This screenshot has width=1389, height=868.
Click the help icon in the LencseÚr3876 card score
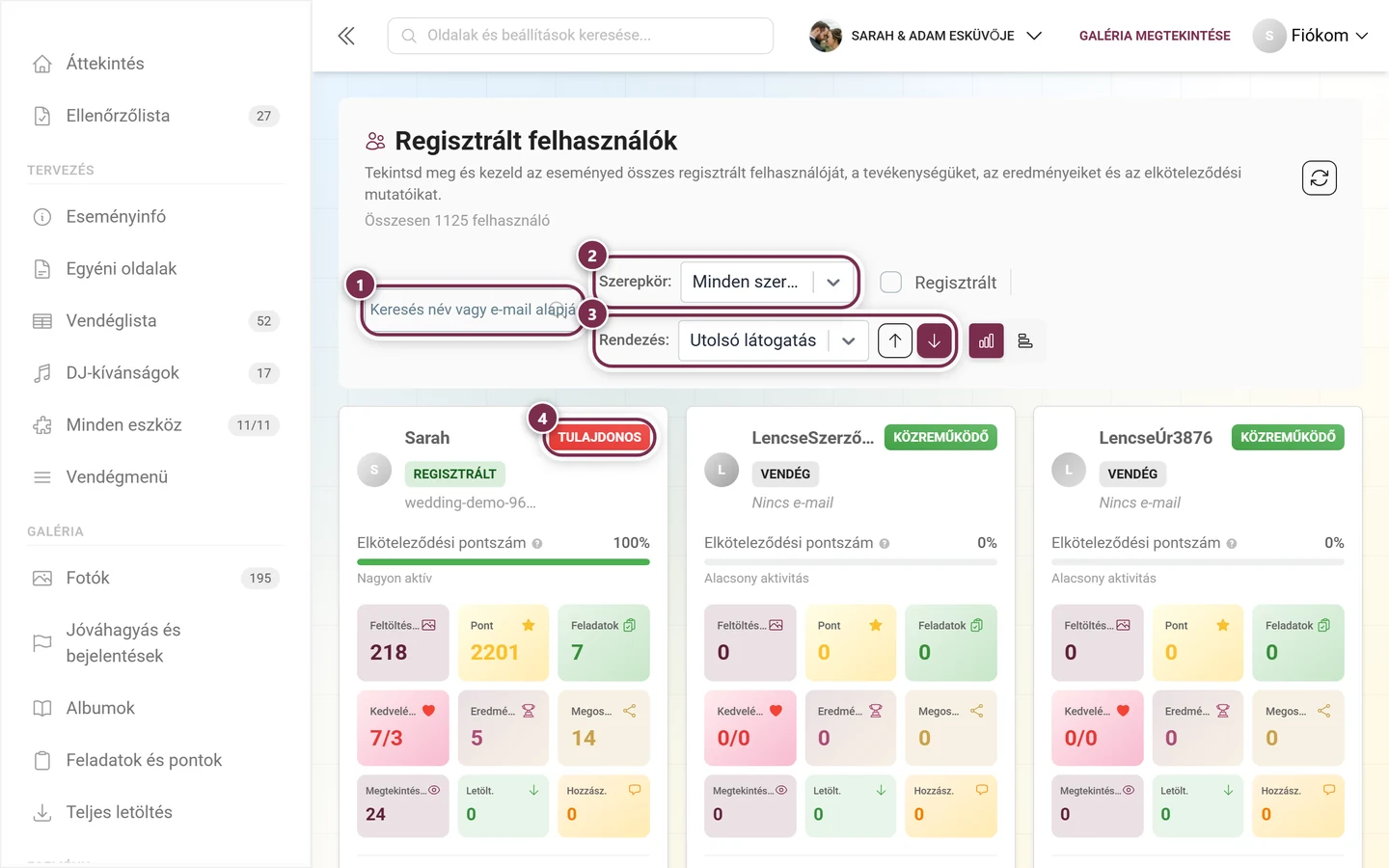coord(1232,544)
